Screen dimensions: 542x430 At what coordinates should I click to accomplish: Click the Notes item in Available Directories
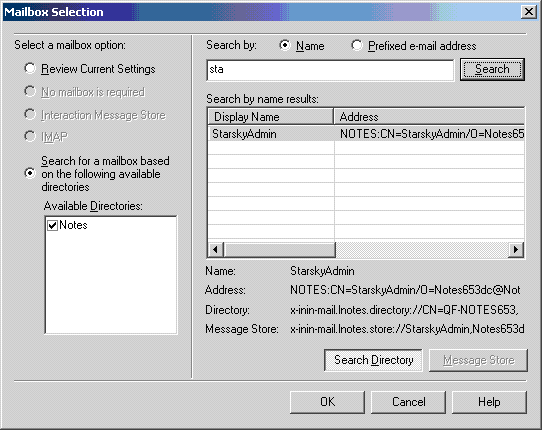point(73,225)
